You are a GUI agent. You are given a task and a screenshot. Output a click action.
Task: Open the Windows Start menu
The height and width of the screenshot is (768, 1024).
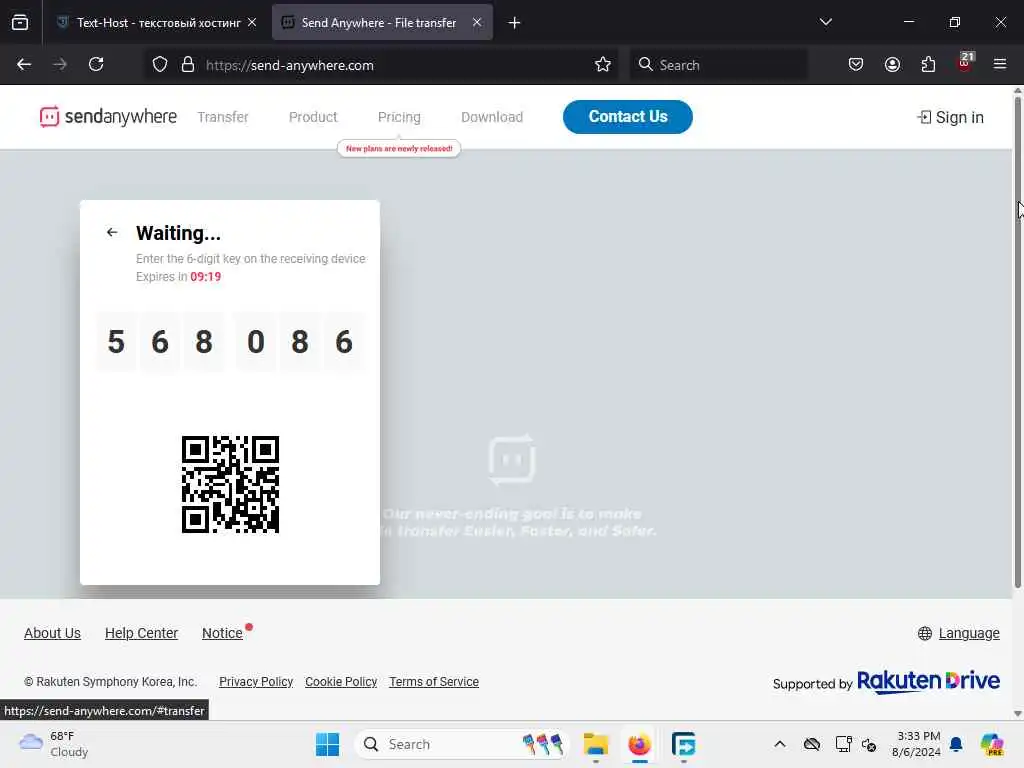pos(327,744)
